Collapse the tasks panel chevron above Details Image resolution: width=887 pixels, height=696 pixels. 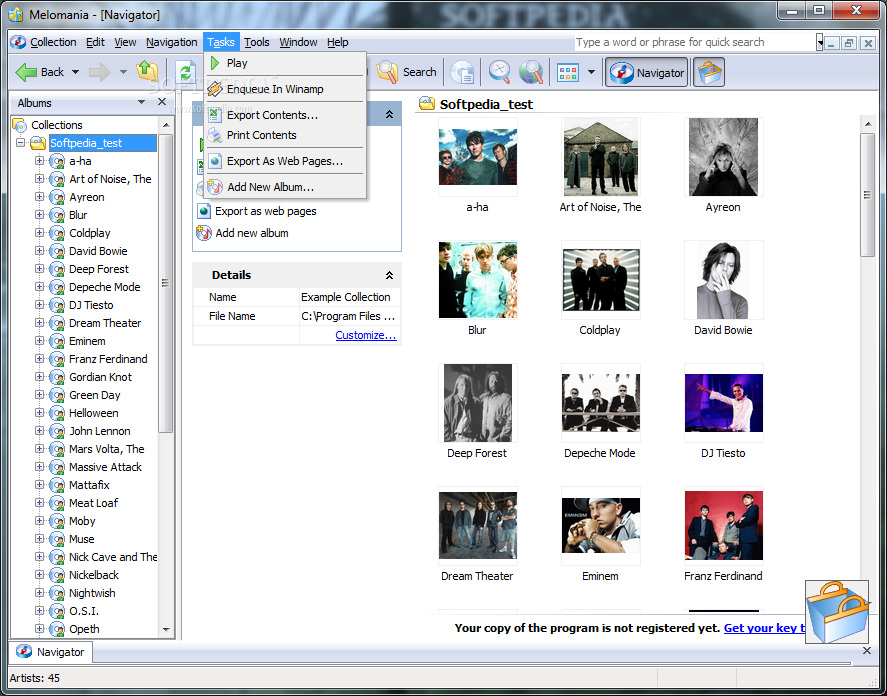tap(389, 114)
